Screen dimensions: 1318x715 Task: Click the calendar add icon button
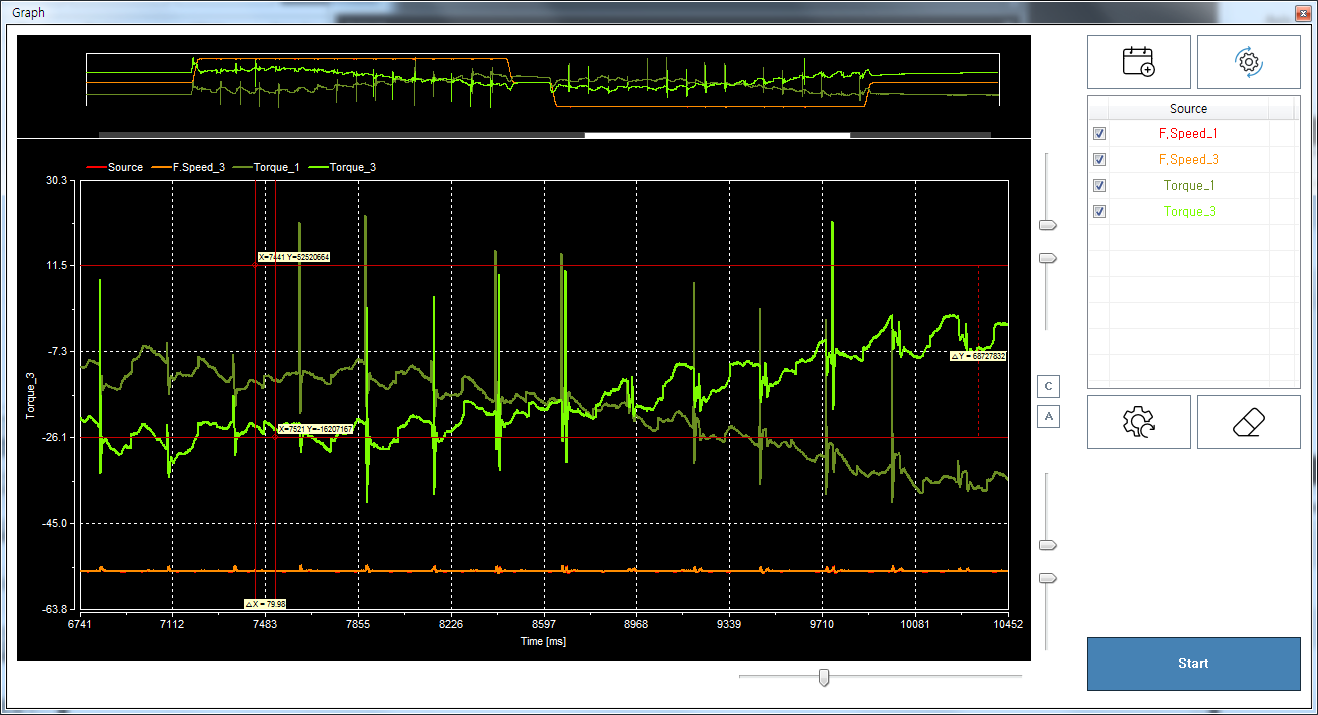pyautogui.click(x=1138, y=62)
